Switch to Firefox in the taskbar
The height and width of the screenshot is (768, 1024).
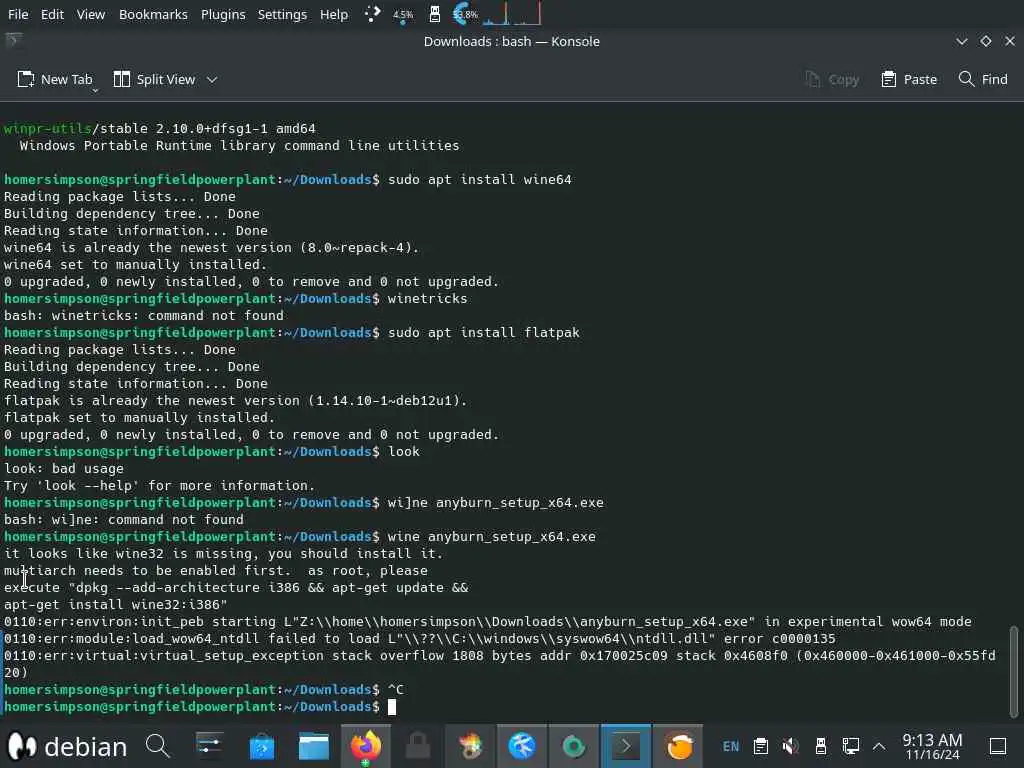pos(366,746)
